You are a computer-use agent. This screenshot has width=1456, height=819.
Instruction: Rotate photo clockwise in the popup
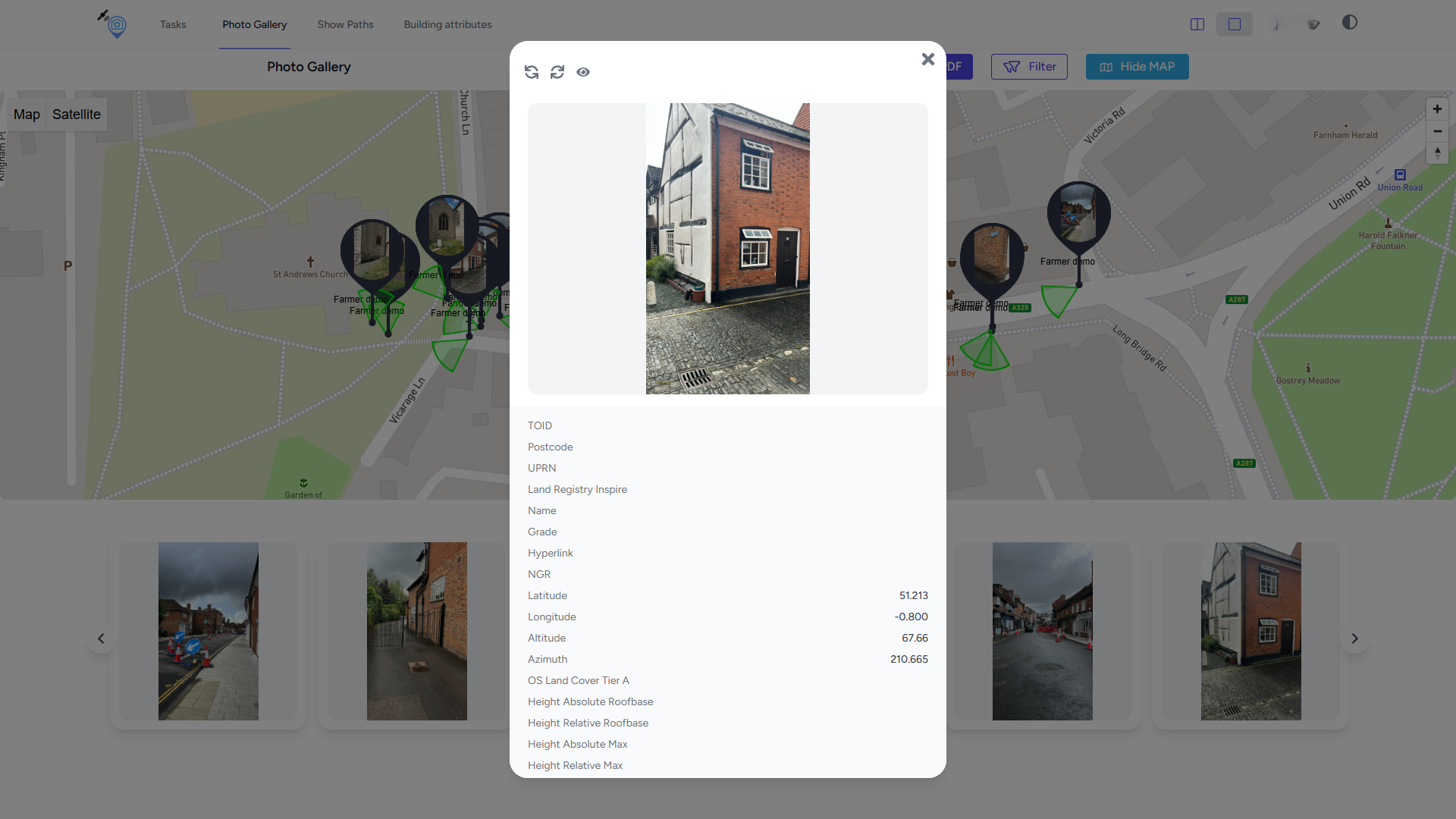[x=557, y=72]
